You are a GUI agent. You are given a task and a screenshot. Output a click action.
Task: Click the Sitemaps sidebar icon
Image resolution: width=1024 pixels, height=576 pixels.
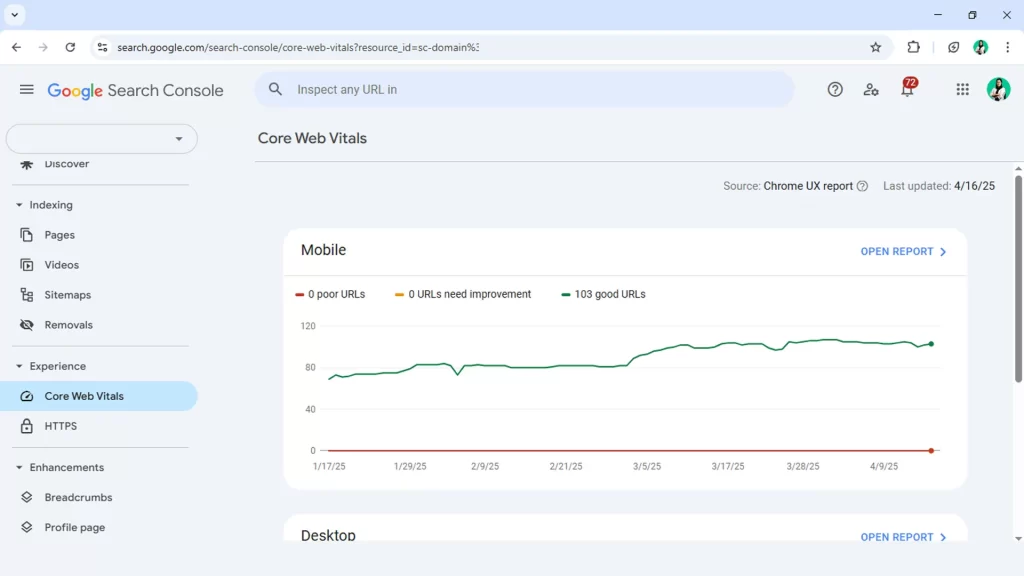point(27,295)
